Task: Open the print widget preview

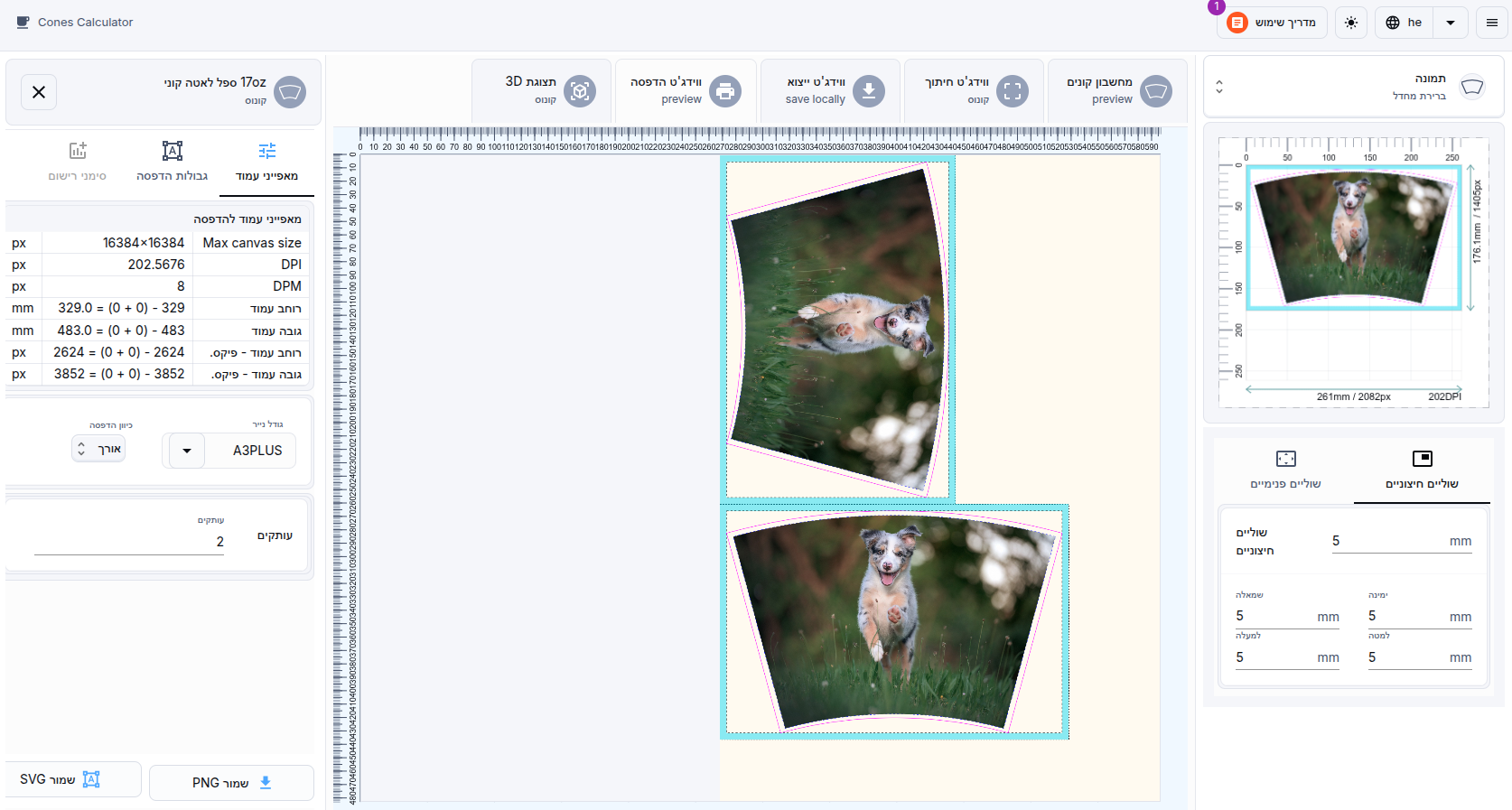Action: [x=686, y=90]
